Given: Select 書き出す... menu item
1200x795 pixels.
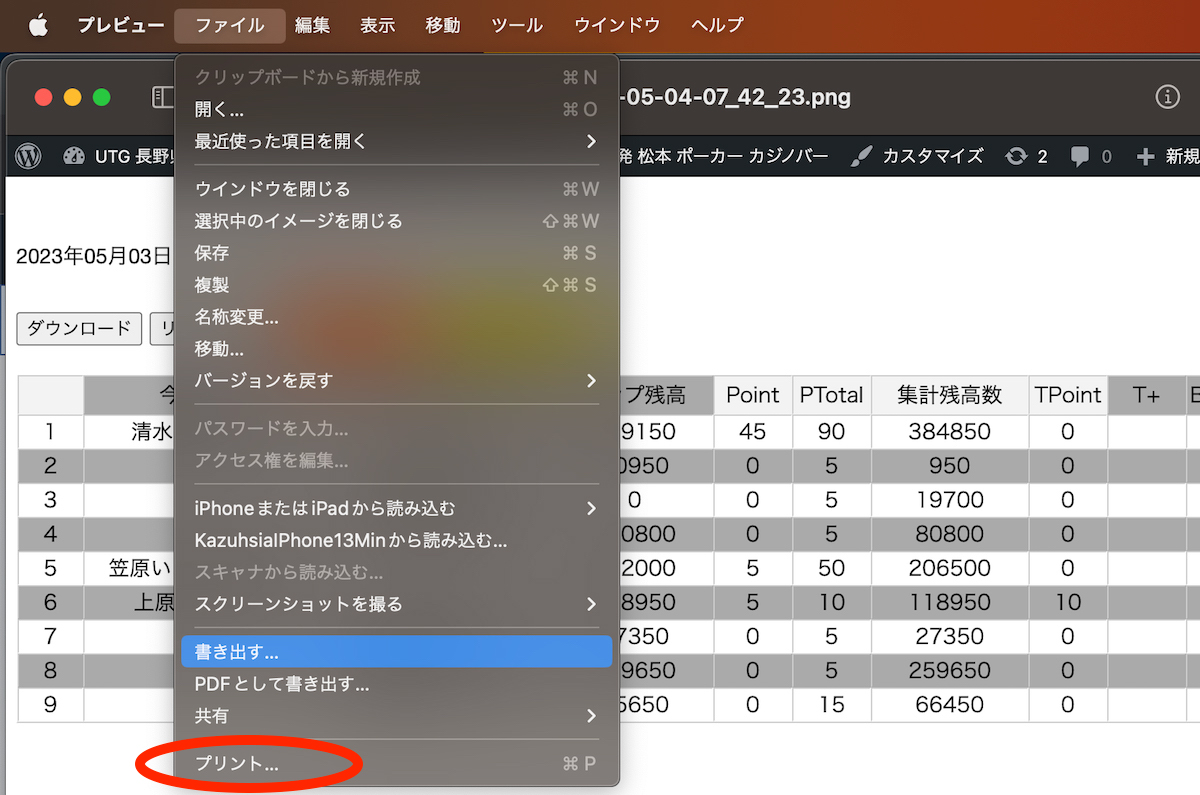Looking at the screenshot, I should pyautogui.click(x=396, y=652).
